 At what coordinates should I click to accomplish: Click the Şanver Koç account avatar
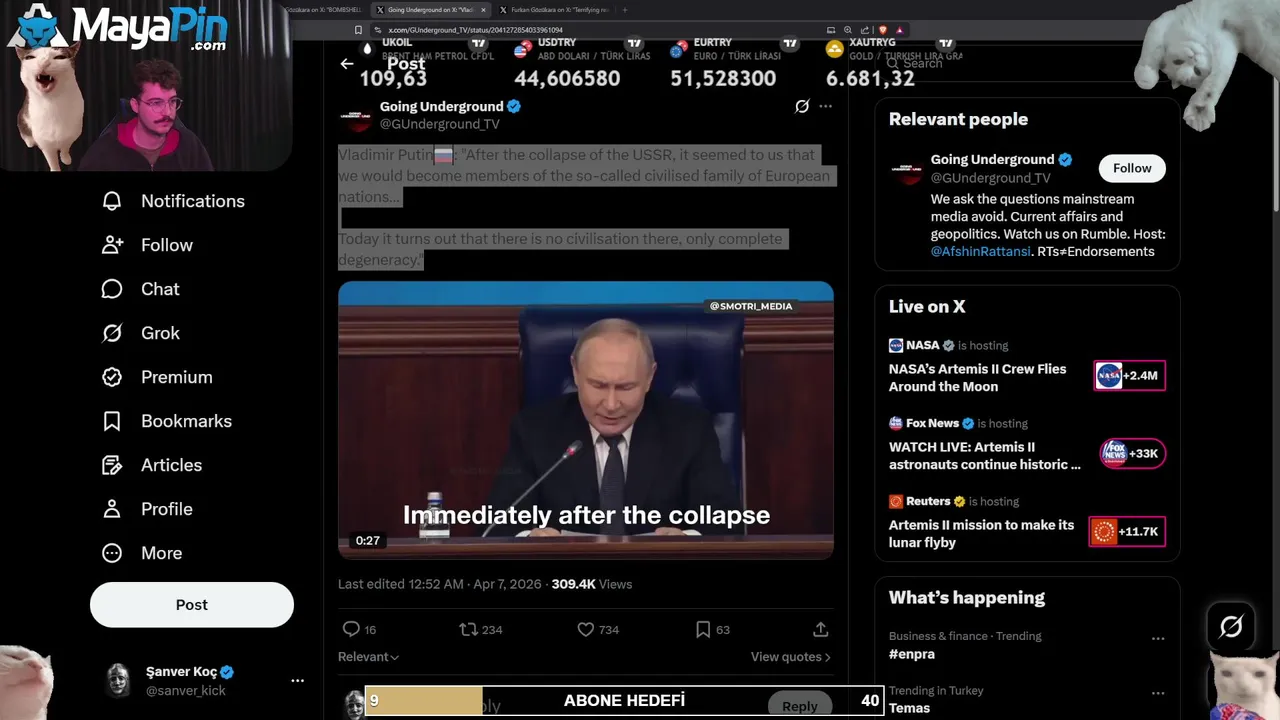pyautogui.click(x=118, y=680)
